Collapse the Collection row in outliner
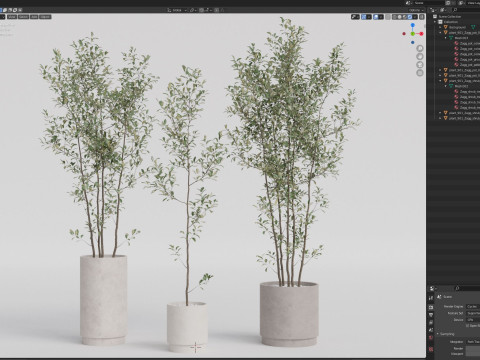Viewport: 480px width, 360px height. click(435, 22)
